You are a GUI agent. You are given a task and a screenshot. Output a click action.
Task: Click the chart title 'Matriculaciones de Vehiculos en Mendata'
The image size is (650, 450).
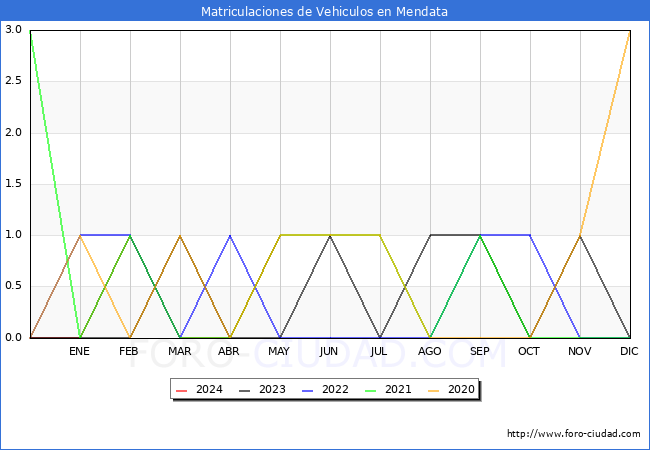coord(324,11)
